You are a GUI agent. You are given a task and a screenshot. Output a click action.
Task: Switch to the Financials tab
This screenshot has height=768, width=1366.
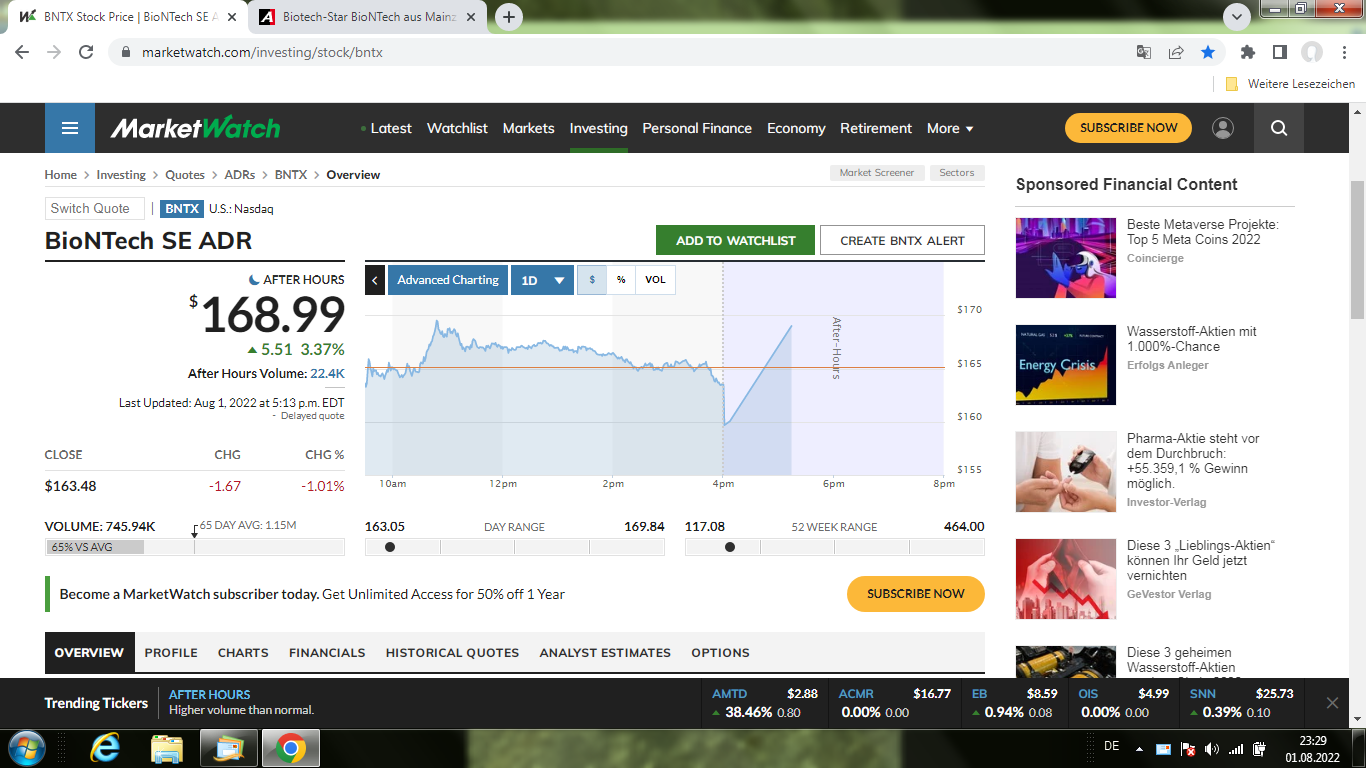pos(327,652)
